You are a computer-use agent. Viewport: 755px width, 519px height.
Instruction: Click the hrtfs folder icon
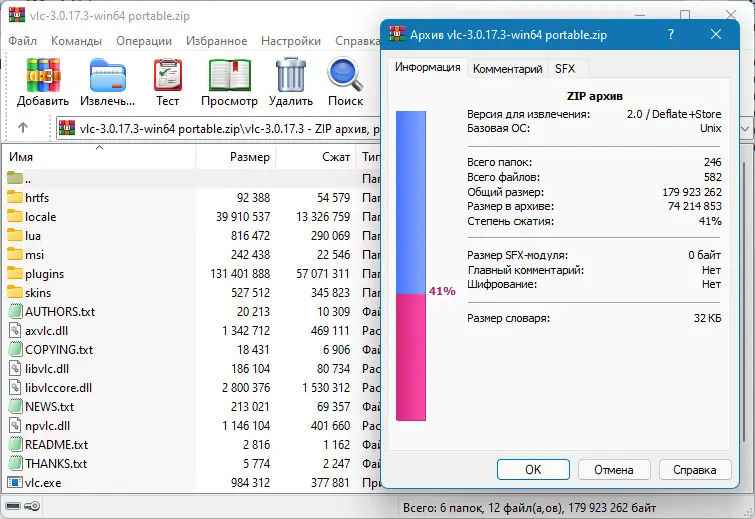[15, 197]
